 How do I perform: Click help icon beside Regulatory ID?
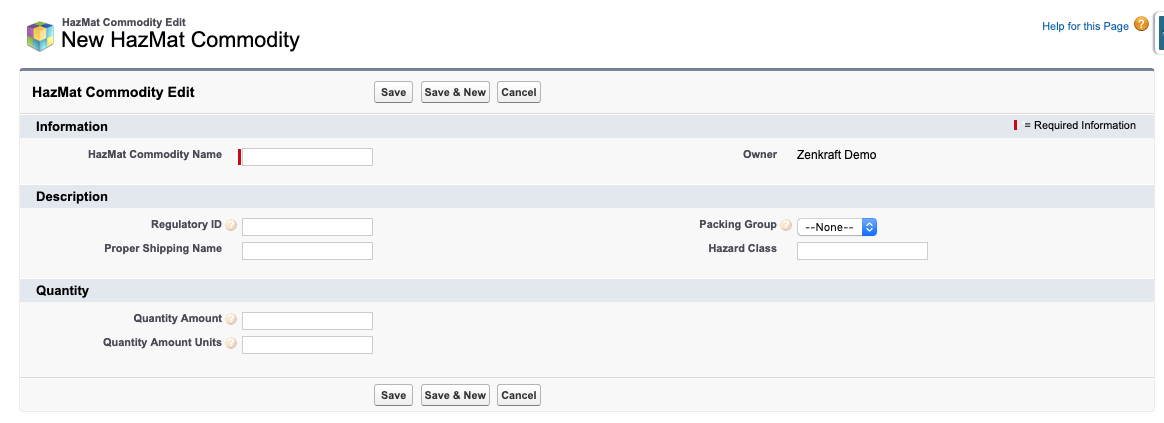click(231, 225)
